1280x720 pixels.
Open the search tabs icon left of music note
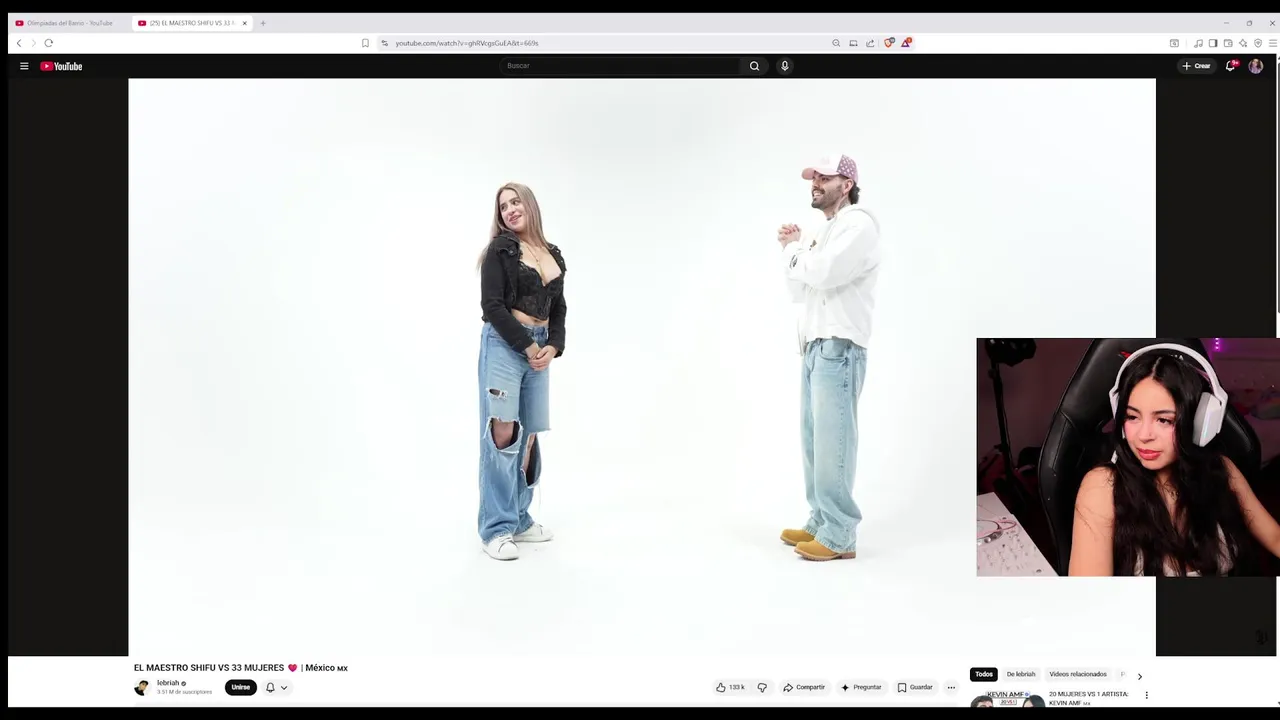[1174, 43]
